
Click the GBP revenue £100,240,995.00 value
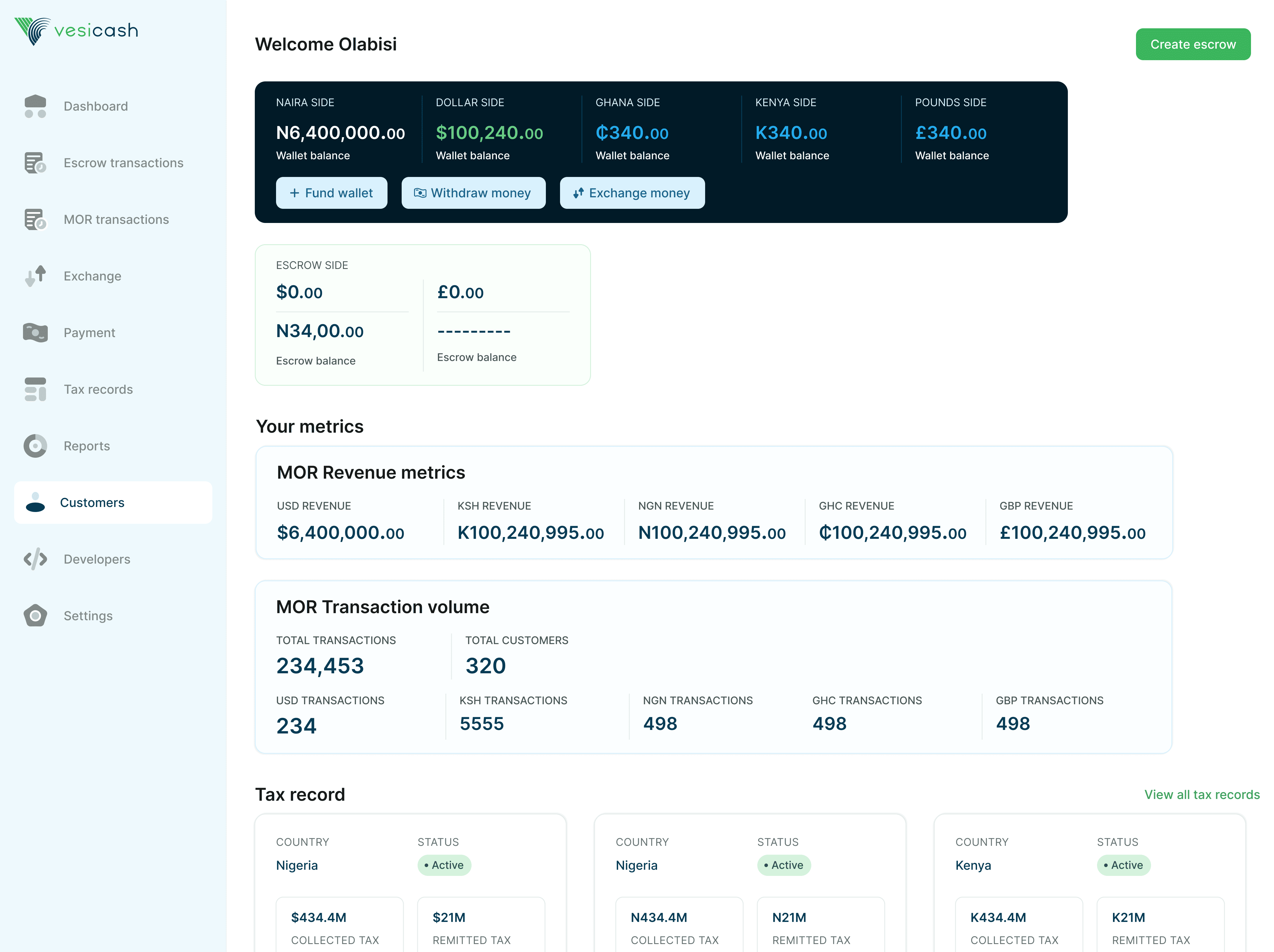[1072, 533]
